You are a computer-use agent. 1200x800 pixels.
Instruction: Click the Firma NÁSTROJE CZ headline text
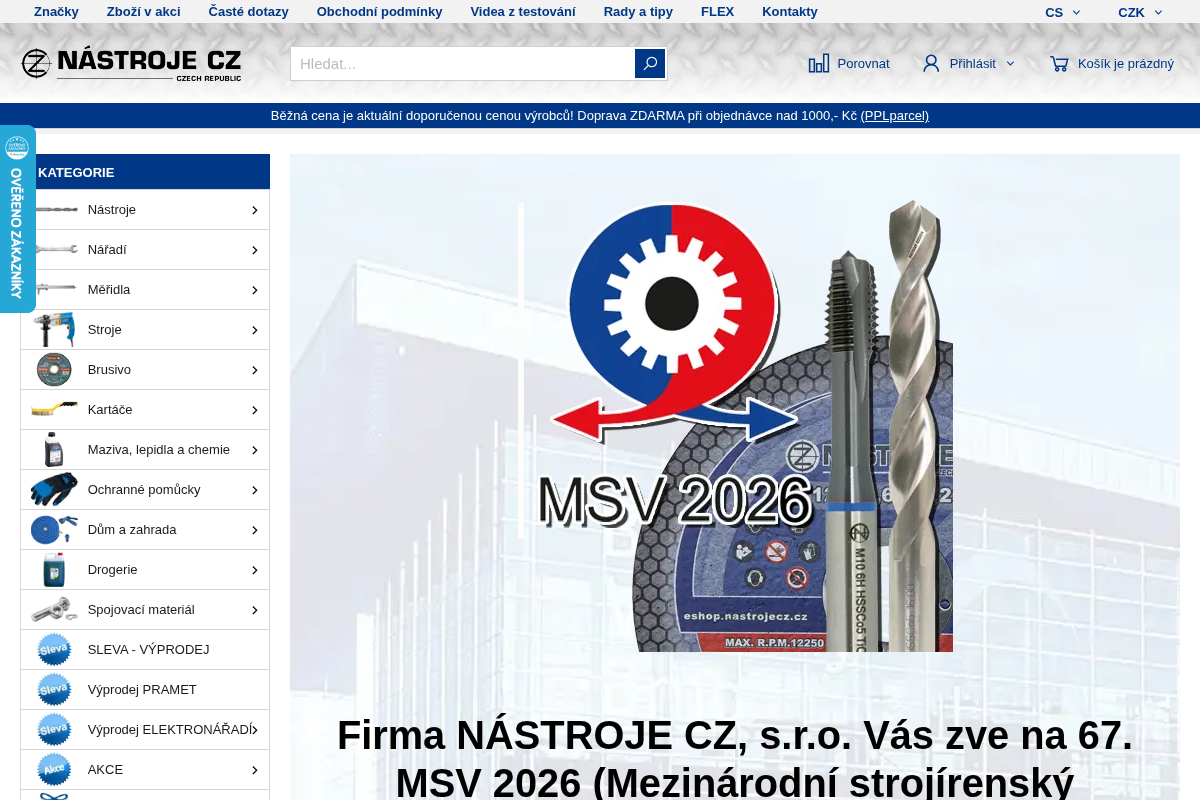click(735, 757)
